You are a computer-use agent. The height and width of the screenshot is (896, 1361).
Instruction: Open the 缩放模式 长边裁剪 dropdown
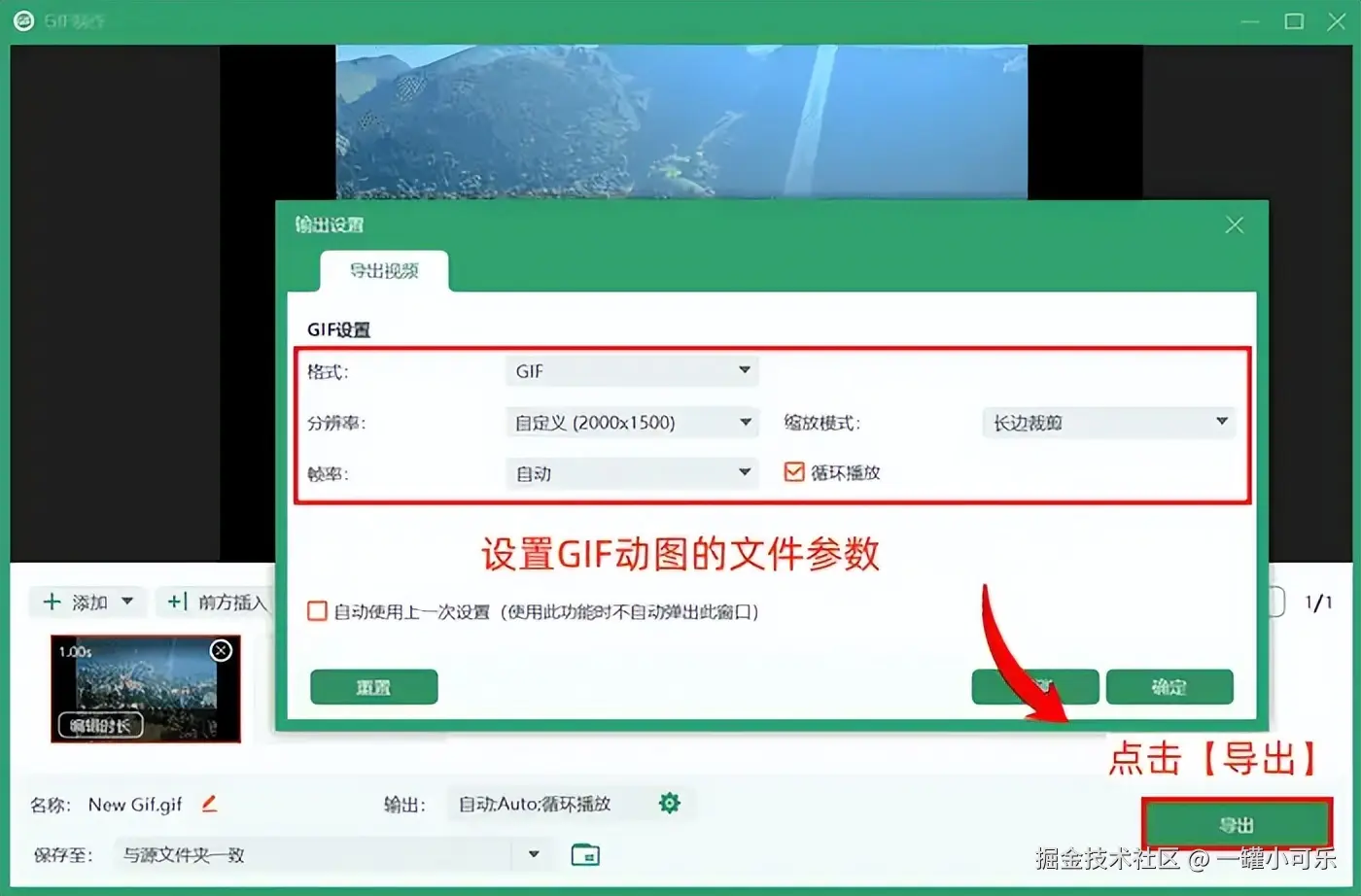(1108, 423)
